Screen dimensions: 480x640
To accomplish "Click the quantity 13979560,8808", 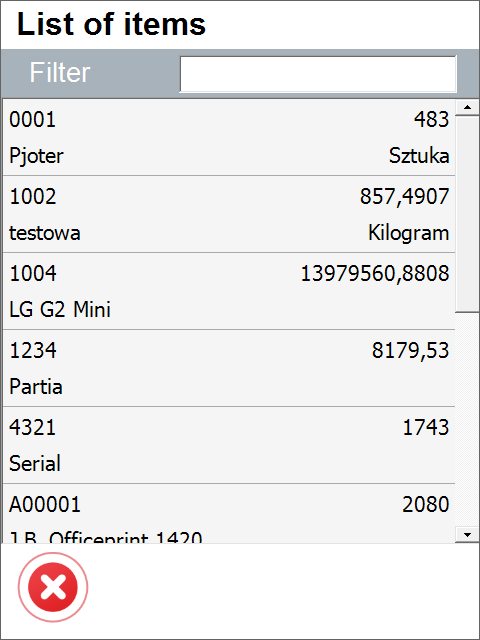I will coord(375,274).
